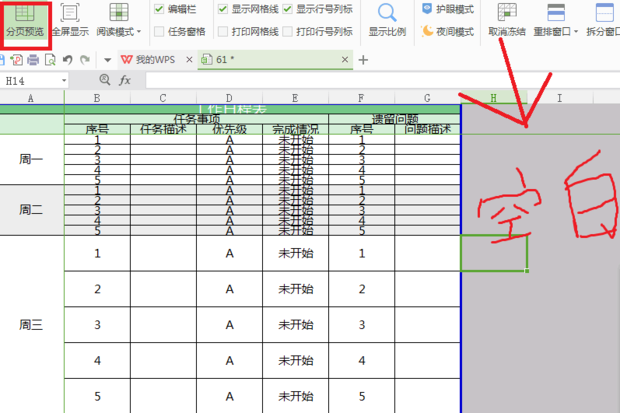Open Page Break Preview (分页预览)
This screenshot has height=413, width=620.
[25, 22]
